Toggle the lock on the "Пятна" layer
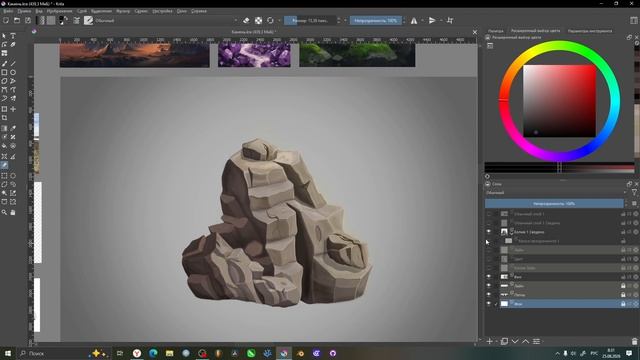Image resolution: width=640 pixels, height=360 pixels. tap(623, 295)
